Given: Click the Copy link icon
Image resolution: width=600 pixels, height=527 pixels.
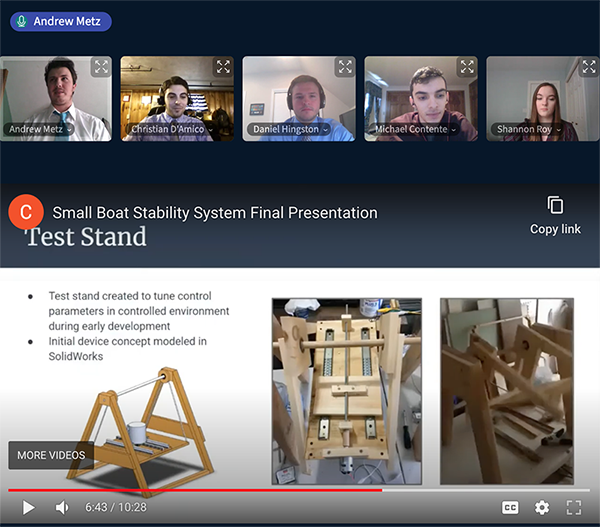Looking at the screenshot, I should coord(555,205).
